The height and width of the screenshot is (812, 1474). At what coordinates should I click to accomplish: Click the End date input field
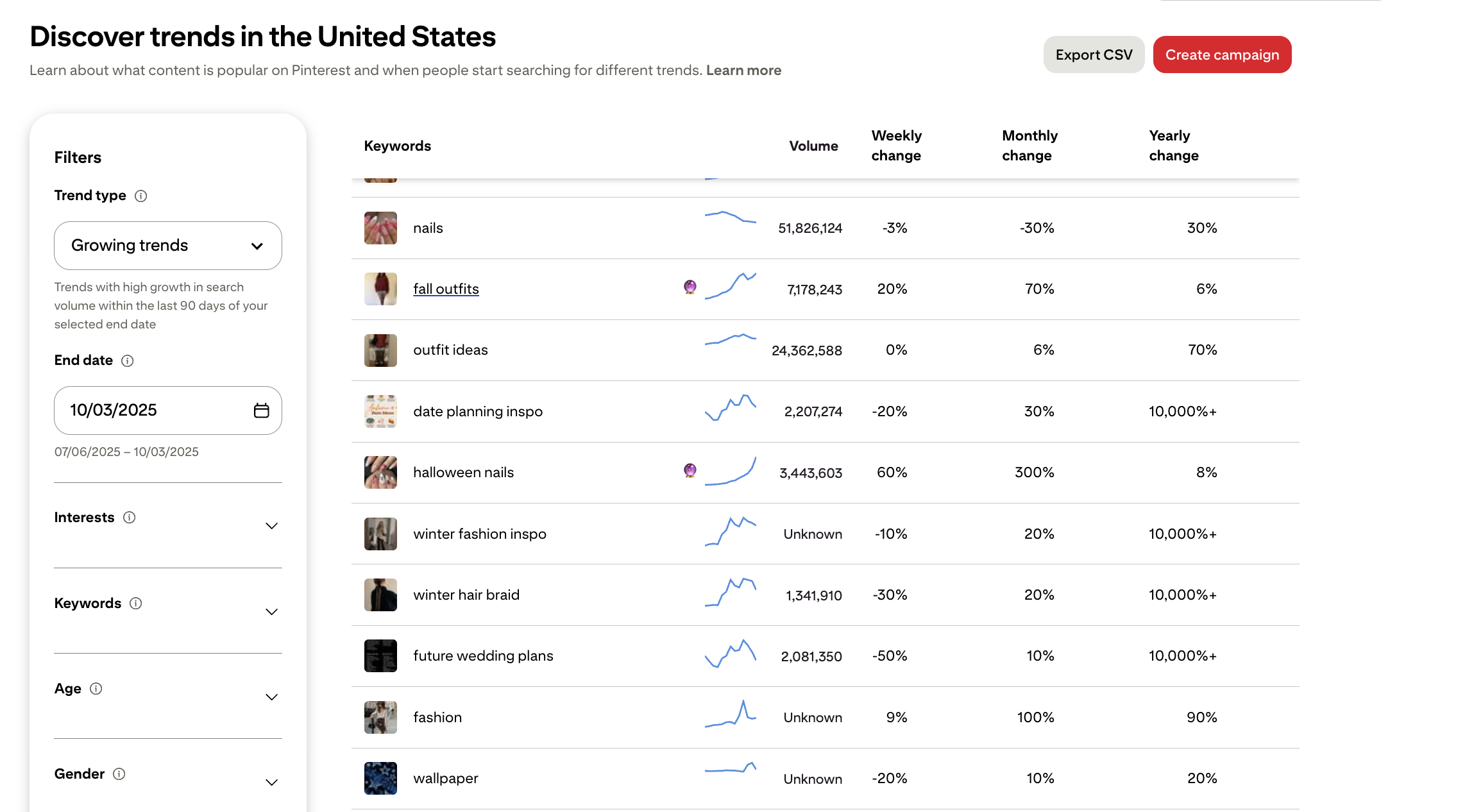[154, 410]
